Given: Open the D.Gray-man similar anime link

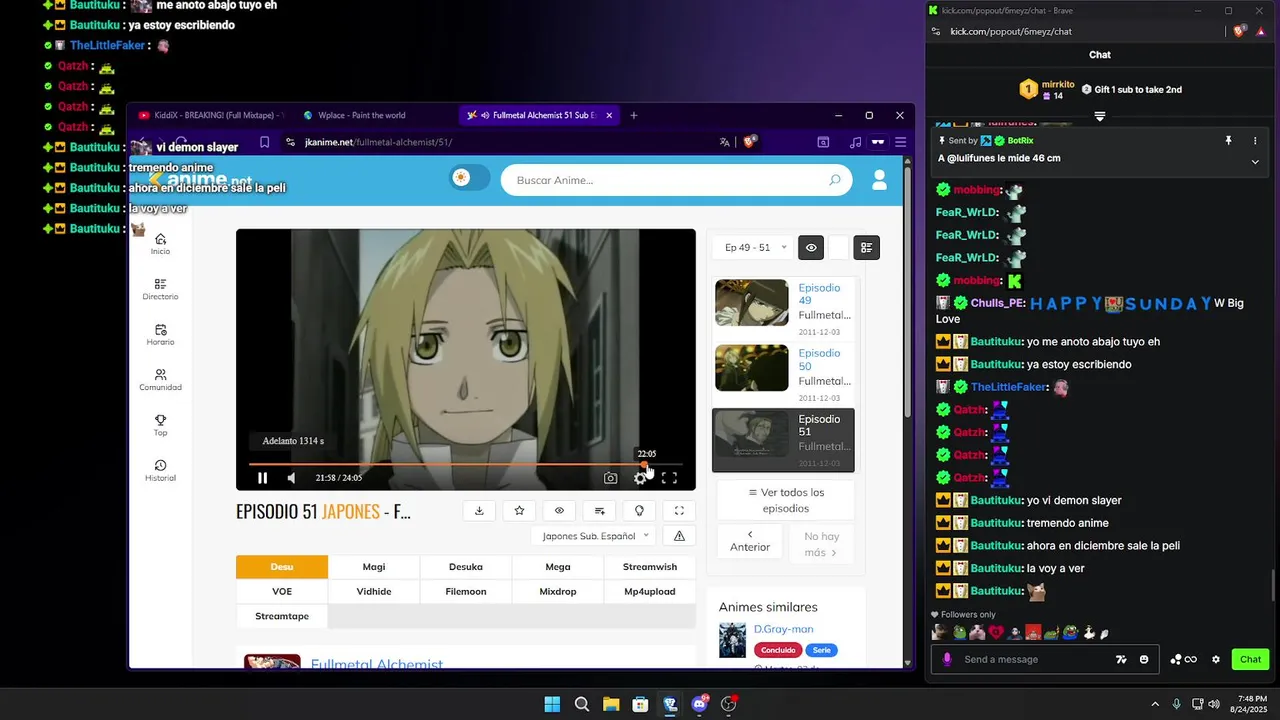Looking at the screenshot, I should pos(783,629).
